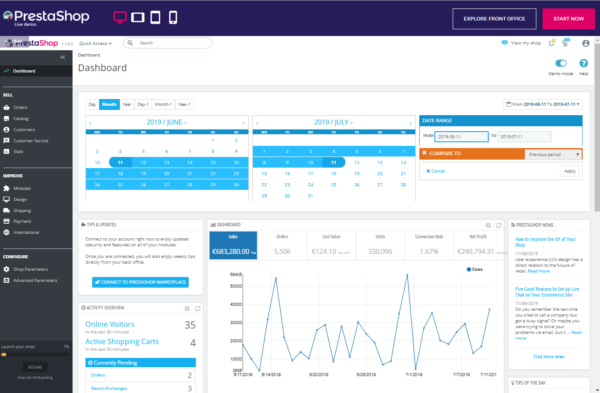
Task: Open the View my shop link
Action: tap(521, 43)
